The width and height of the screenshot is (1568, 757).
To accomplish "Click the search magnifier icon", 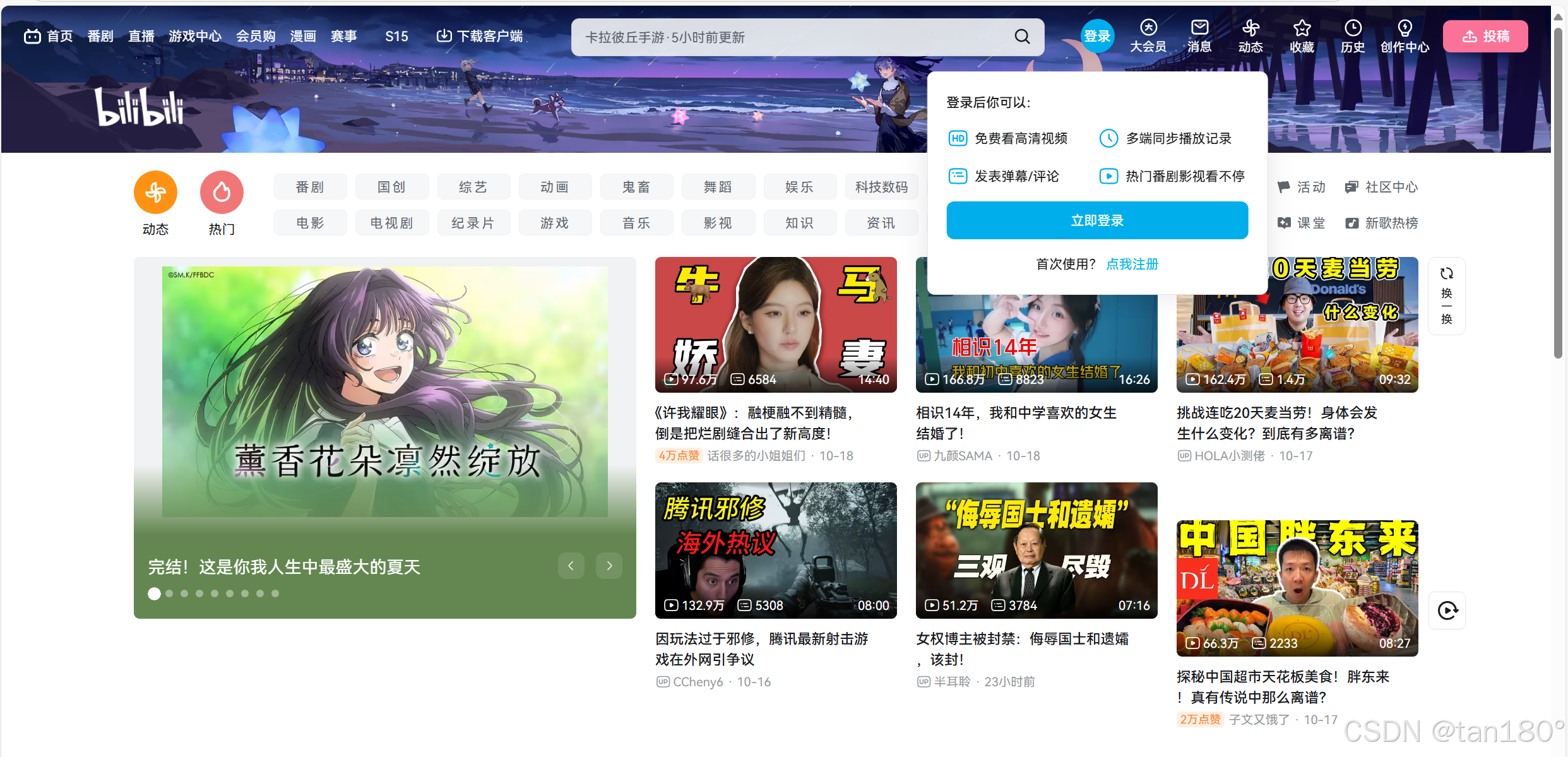I will (1022, 37).
